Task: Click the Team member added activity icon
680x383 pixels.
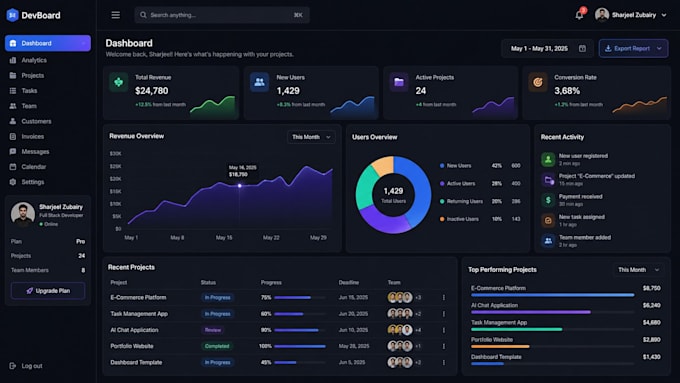Action: 548,241
